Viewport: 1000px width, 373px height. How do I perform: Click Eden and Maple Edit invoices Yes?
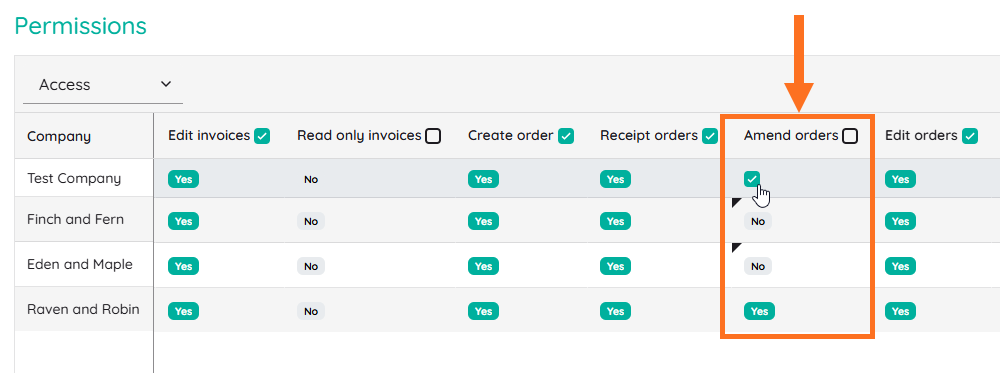tap(184, 266)
